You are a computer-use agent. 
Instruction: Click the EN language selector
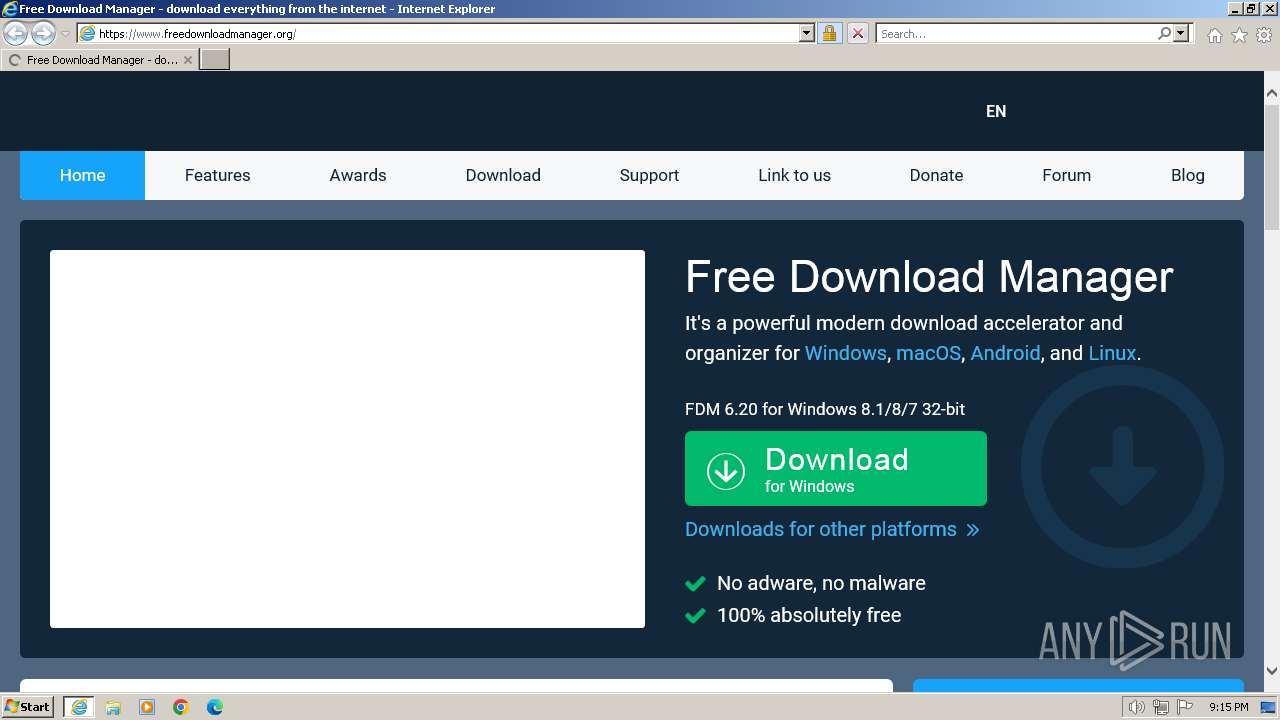[x=996, y=111]
